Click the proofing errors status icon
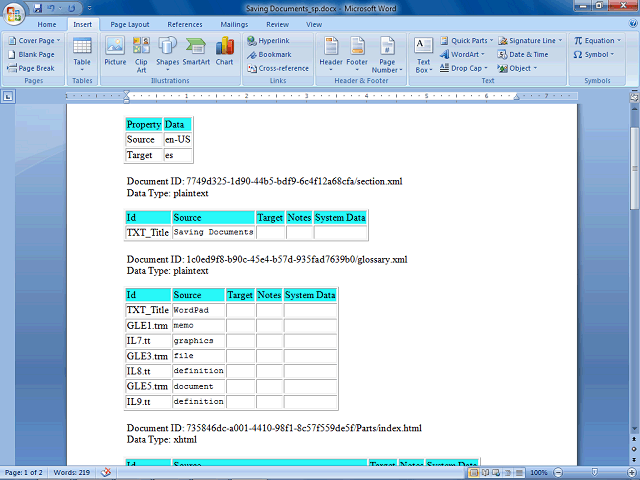The height and width of the screenshot is (480, 640). 106,472
